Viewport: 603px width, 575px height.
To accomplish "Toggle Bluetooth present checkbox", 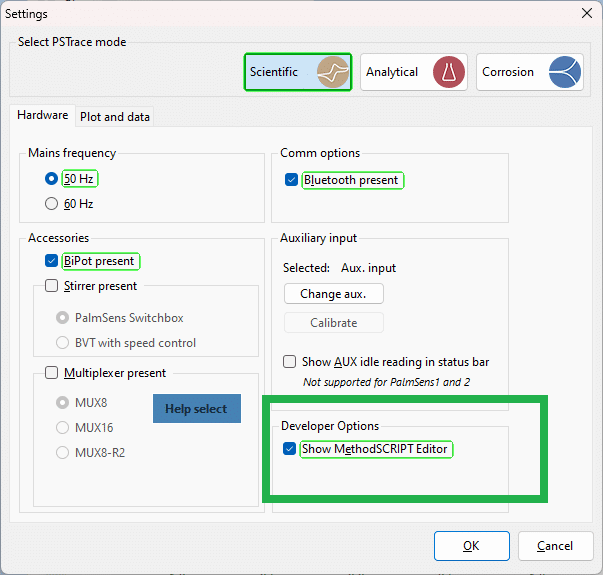I will pyautogui.click(x=291, y=180).
